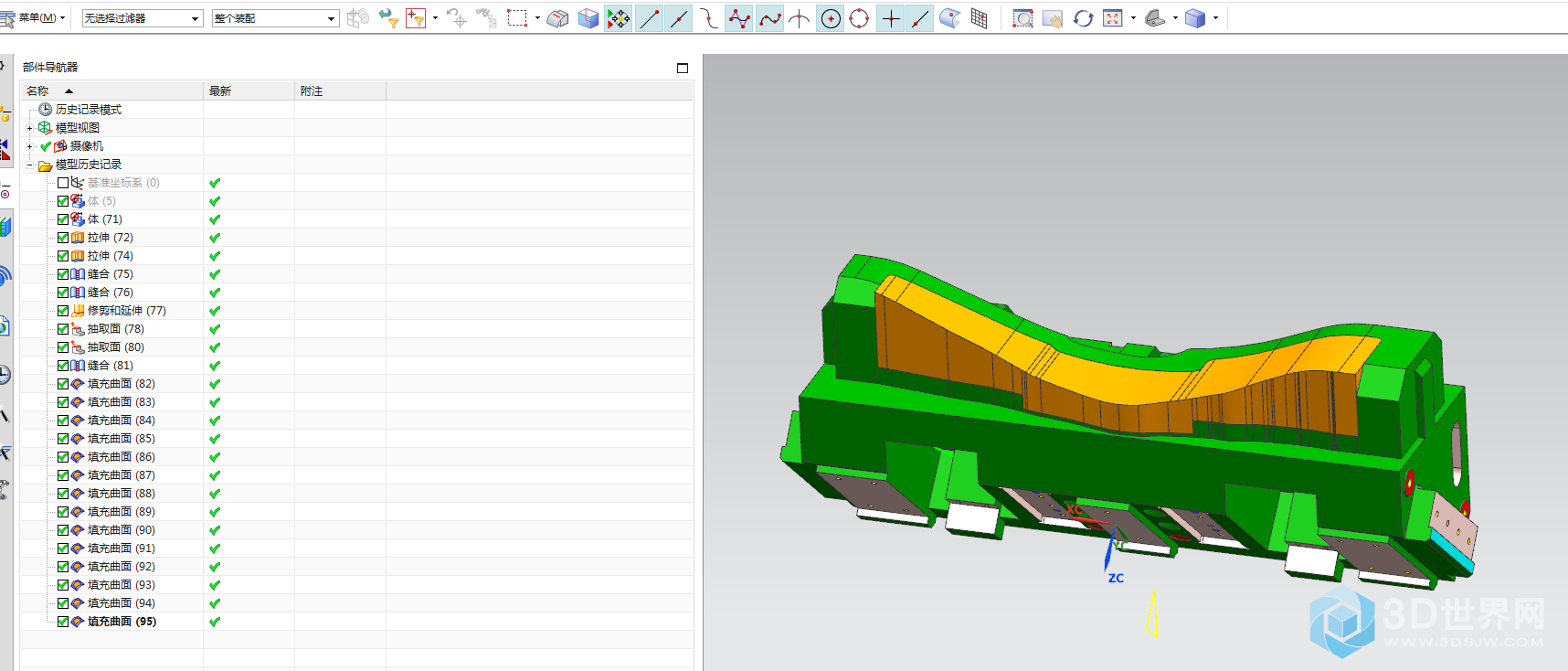Select the 缝合 (76) feature row
Image resolution: width=1568 pixels, height=671 pixels.
[356, 293]
